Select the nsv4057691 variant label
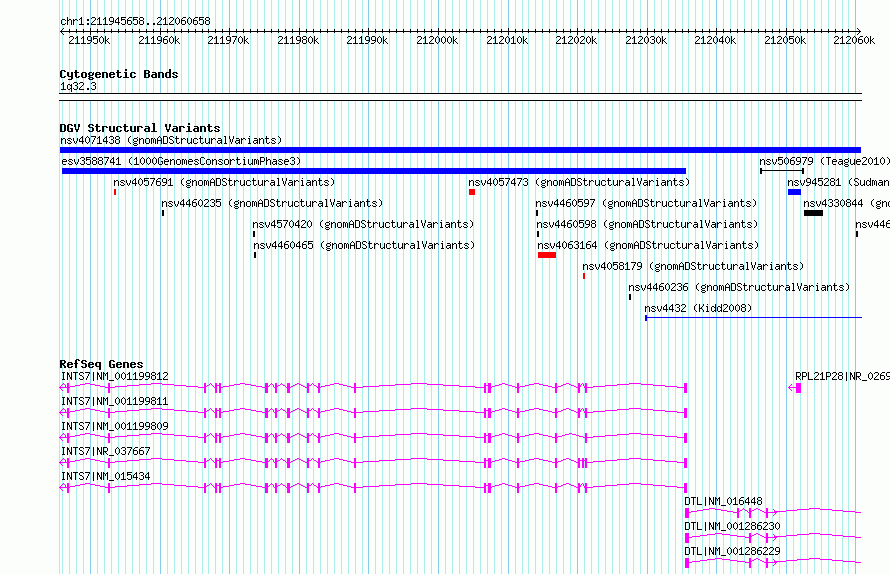 (224, 182)
